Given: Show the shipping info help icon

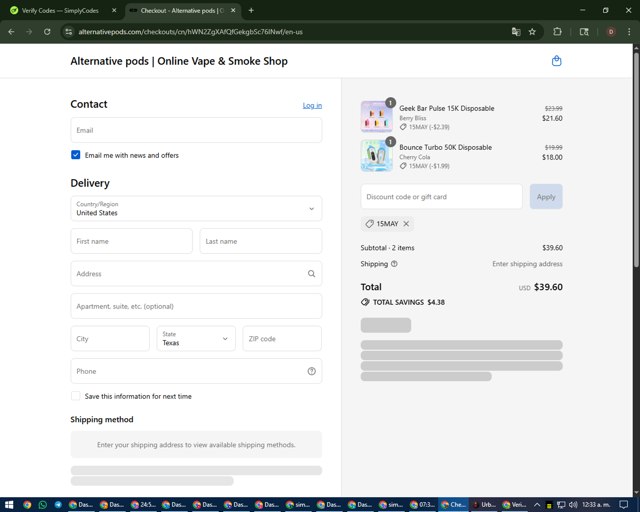Looking at the screenshot, I should 394,264.
